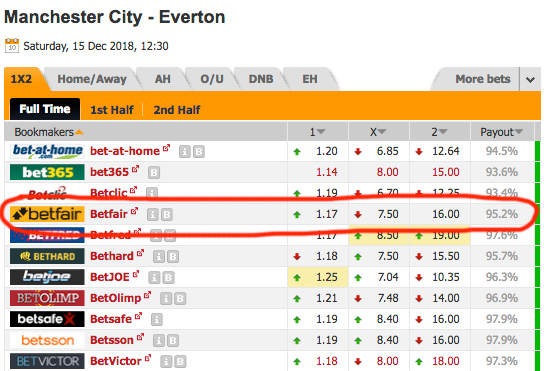Click the BetVictor logo thumbnail

[x=47, y=361]
